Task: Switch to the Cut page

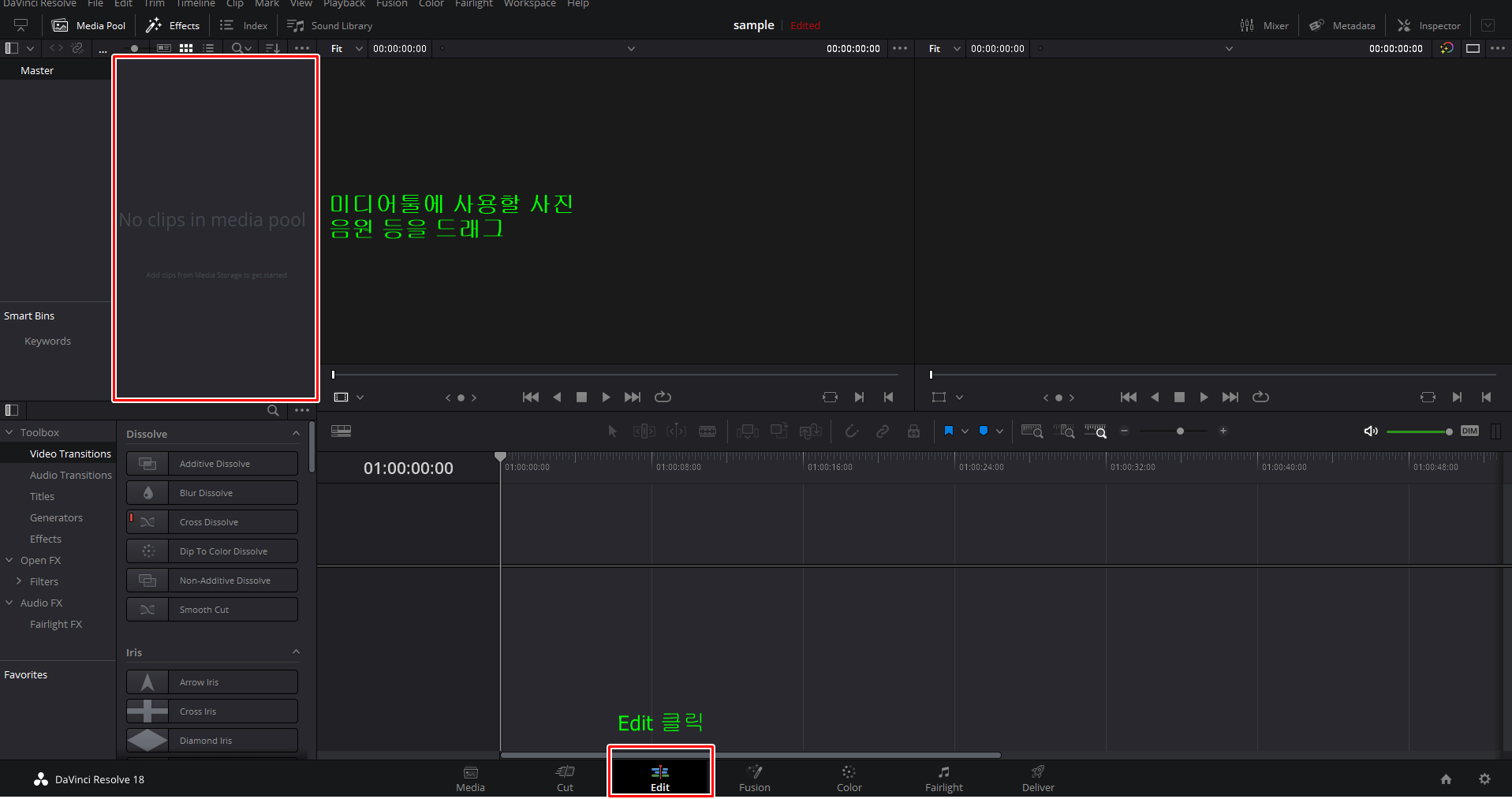Action: click(566, 778)
